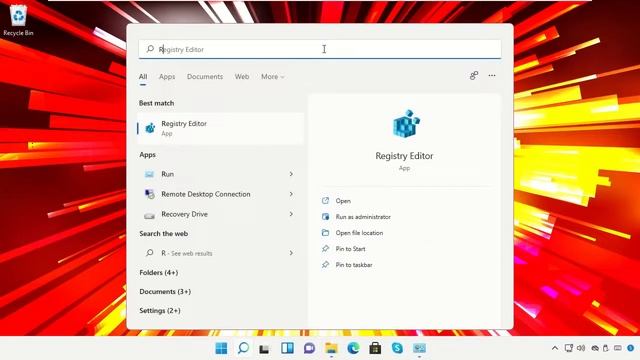Expand the Recovery Drive chevron

(291, 214)
